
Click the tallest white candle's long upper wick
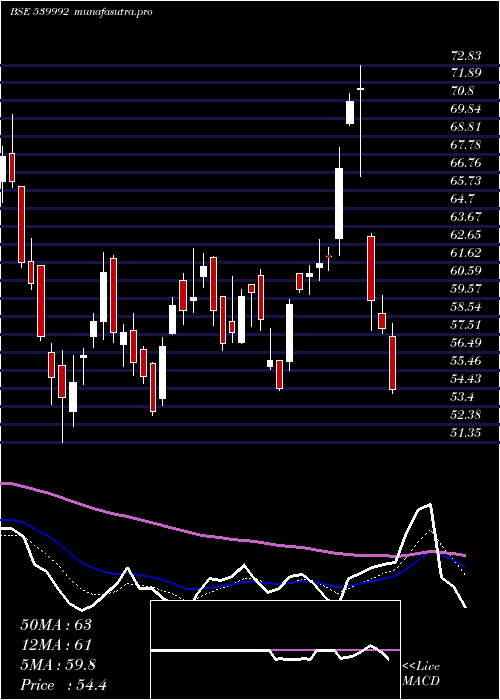pyautogui.click(x=360, y=76)
